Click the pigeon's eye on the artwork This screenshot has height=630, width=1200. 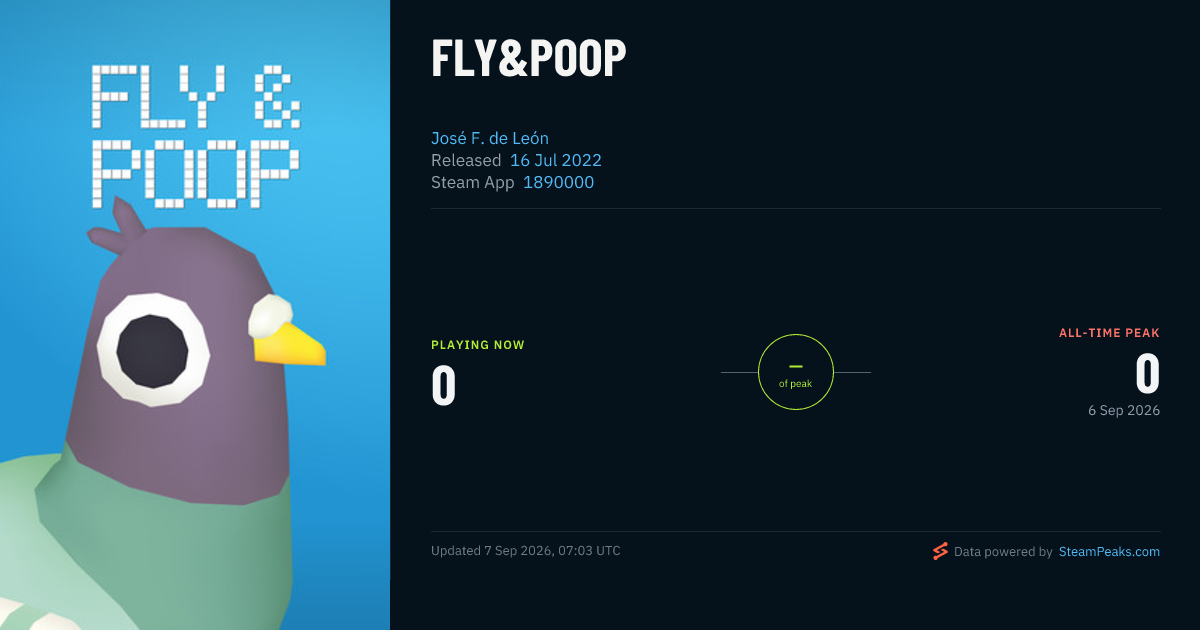[x=153, y=349]
